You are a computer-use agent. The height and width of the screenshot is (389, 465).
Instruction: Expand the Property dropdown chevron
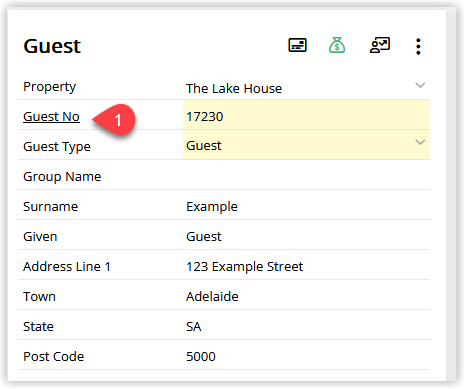point(420,85)
